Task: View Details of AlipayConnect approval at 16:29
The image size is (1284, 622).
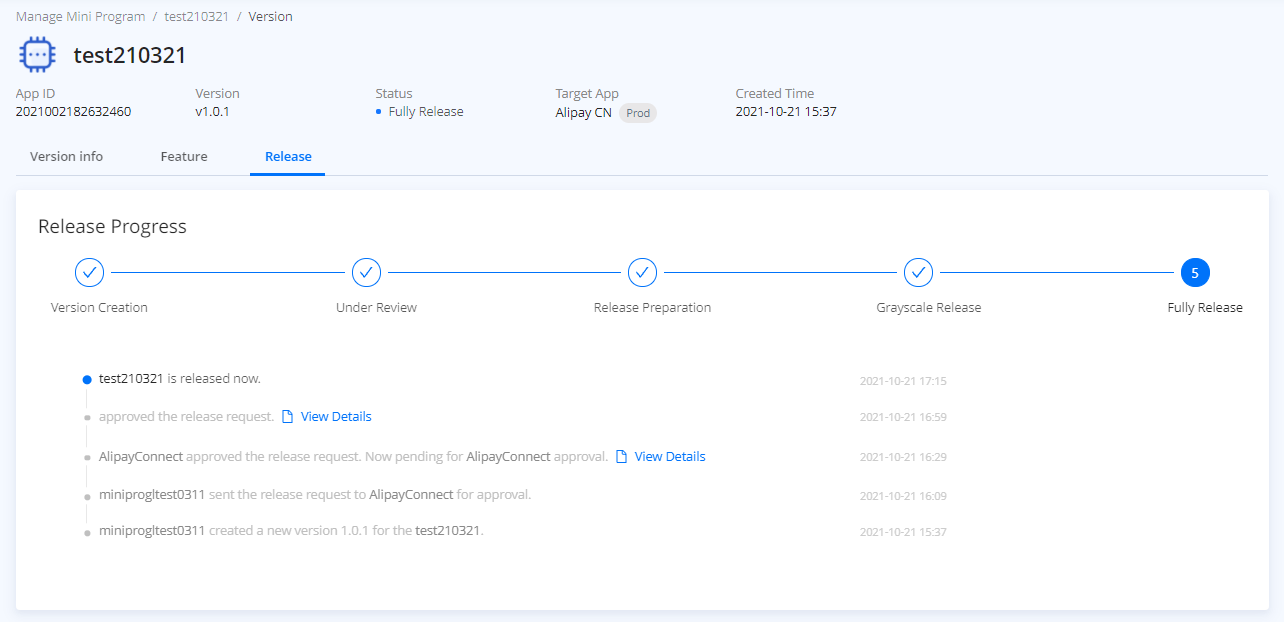Action: [x=670, y=457]
